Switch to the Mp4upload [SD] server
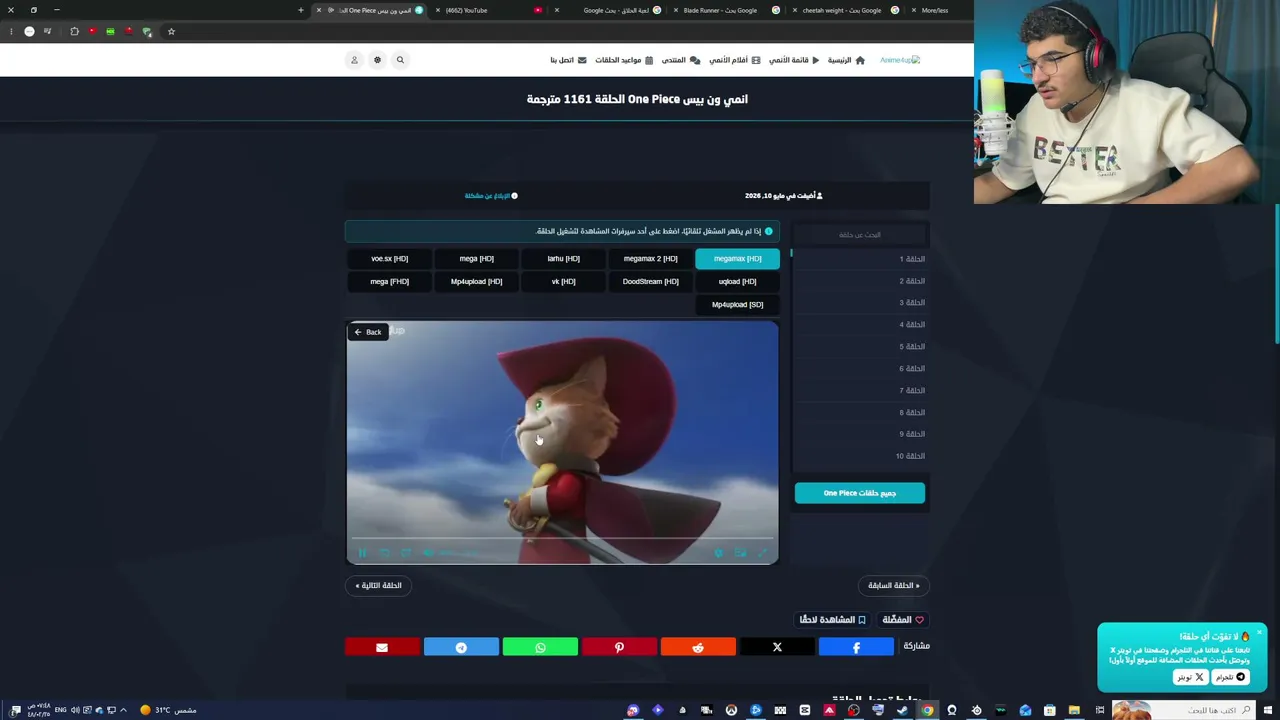 click(737, 305)
